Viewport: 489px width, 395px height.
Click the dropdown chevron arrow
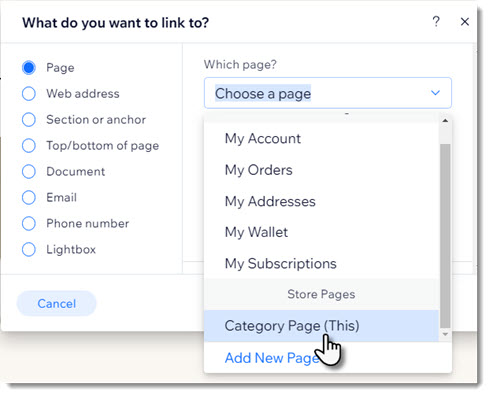click(x=435, y=93)
